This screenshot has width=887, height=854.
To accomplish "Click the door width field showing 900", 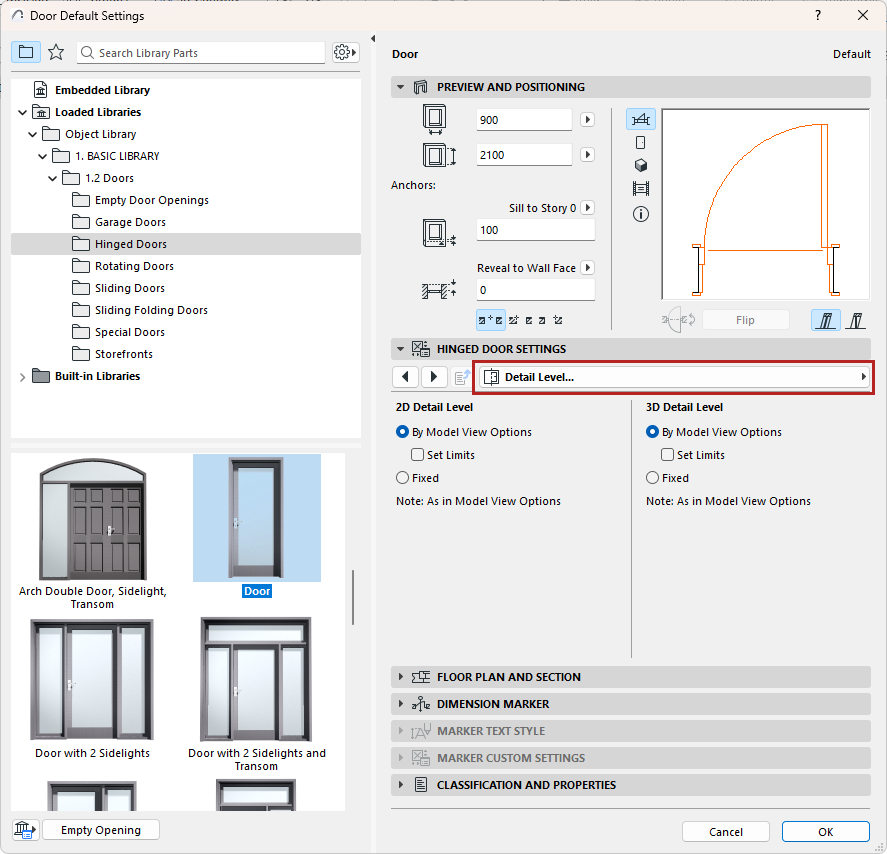I will point(523,120).
